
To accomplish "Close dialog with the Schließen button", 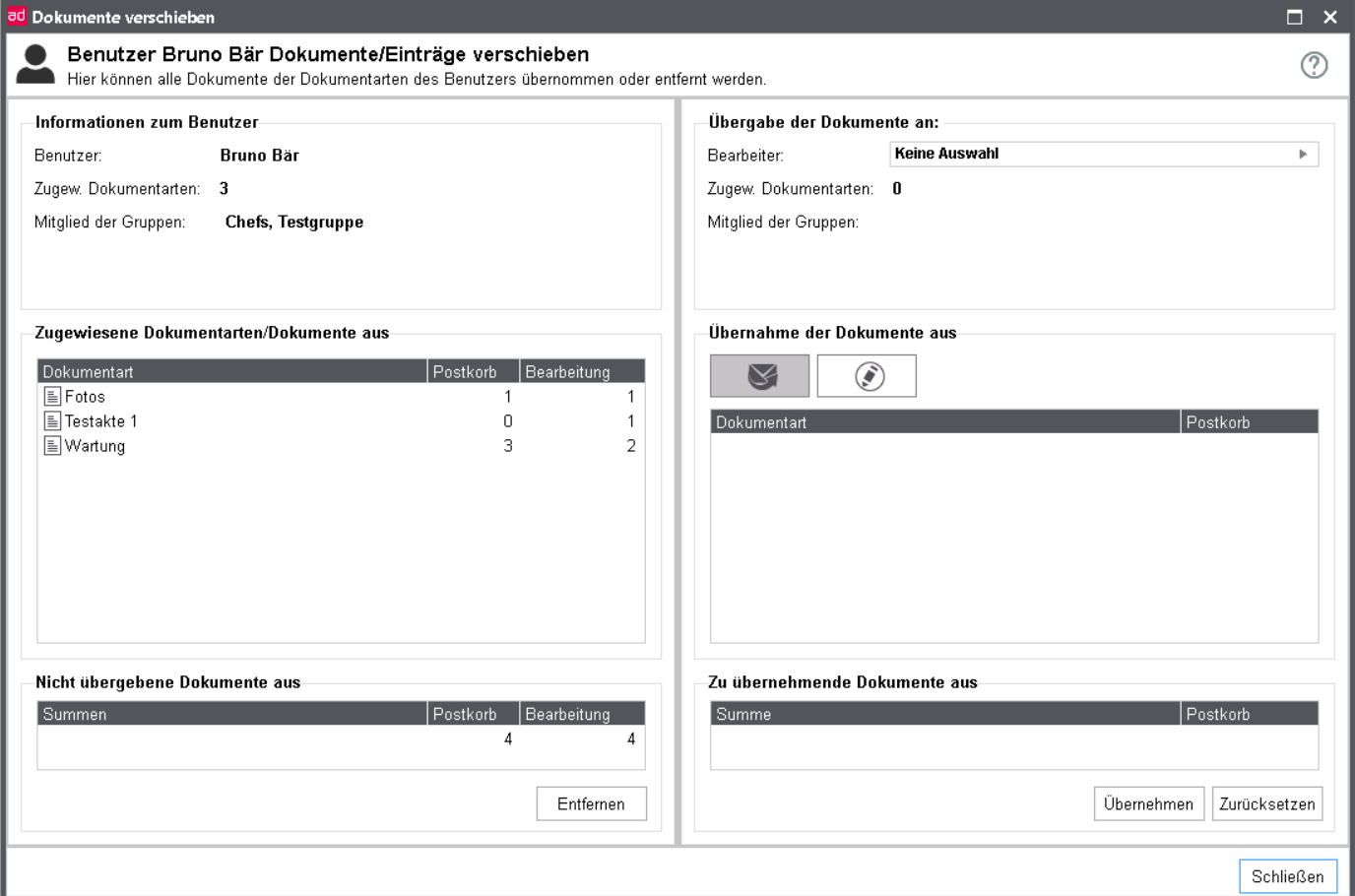I will click(x=1287, y=876).
